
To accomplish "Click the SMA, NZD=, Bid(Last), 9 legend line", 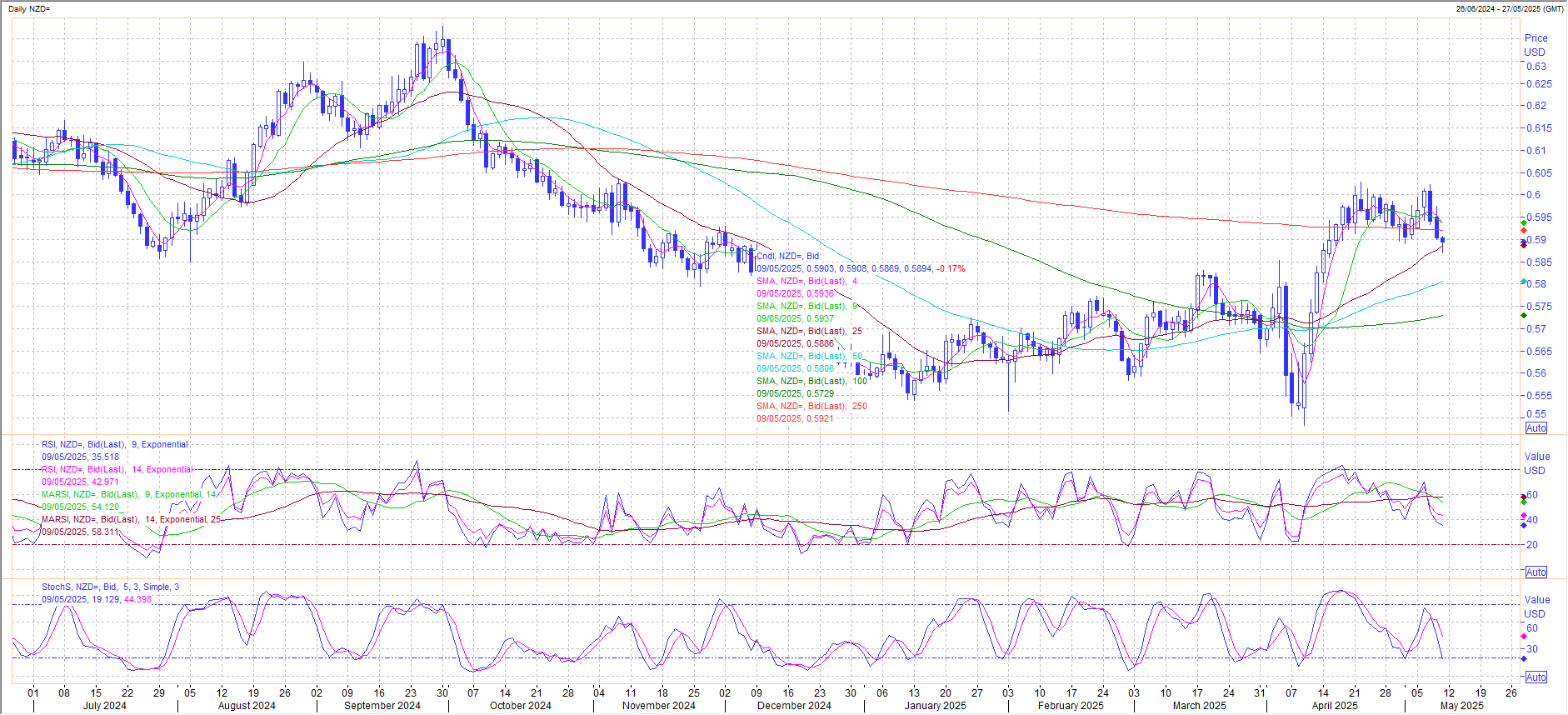I will 807,307.
